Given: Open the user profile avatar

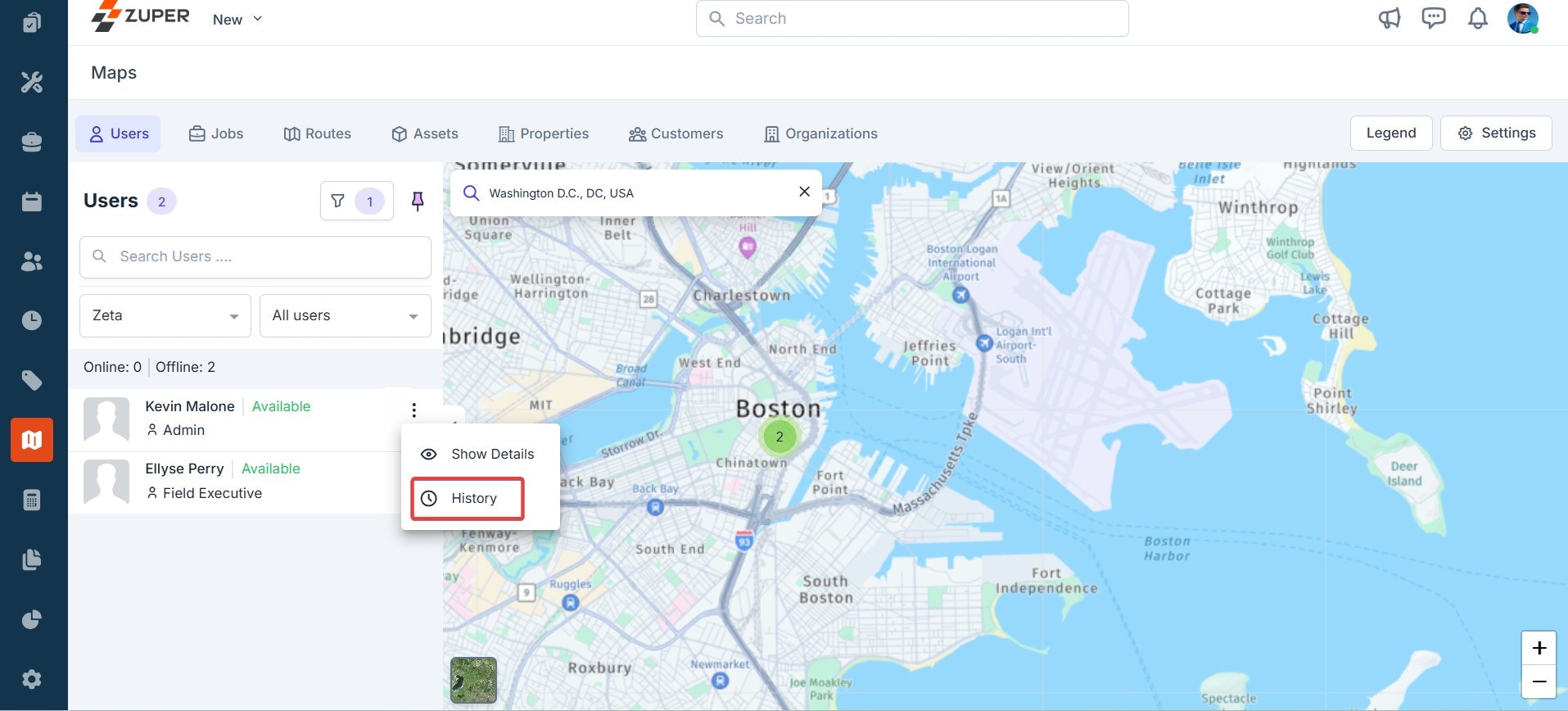Looking at the screenshot, I should coord(1523,18).
